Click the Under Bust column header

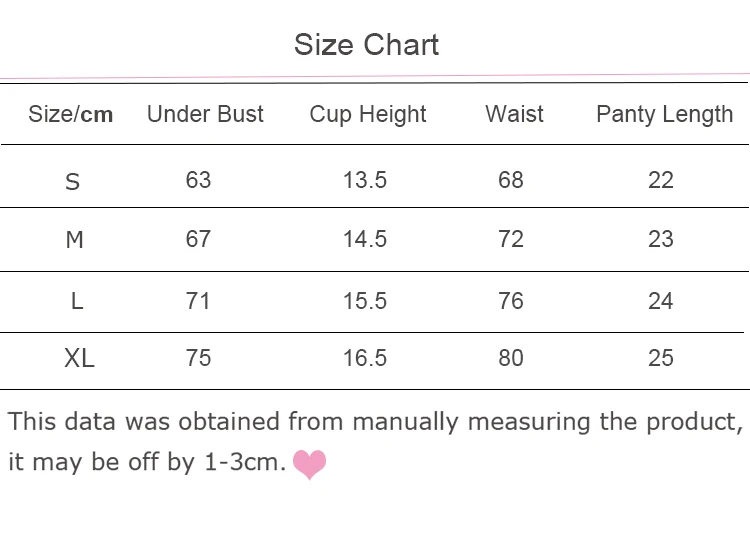[205, 114]
